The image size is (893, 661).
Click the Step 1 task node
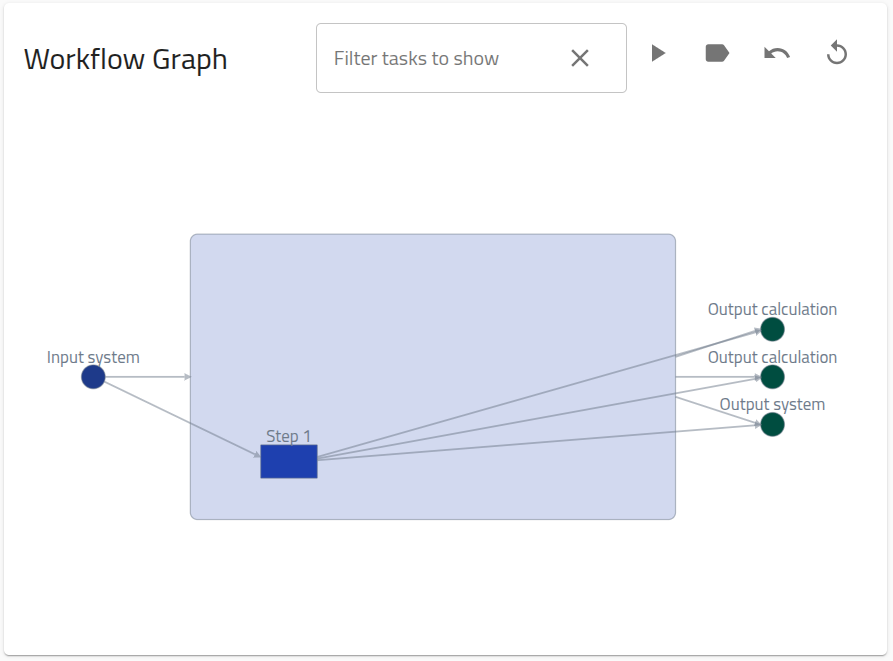(x=288, y=461)
